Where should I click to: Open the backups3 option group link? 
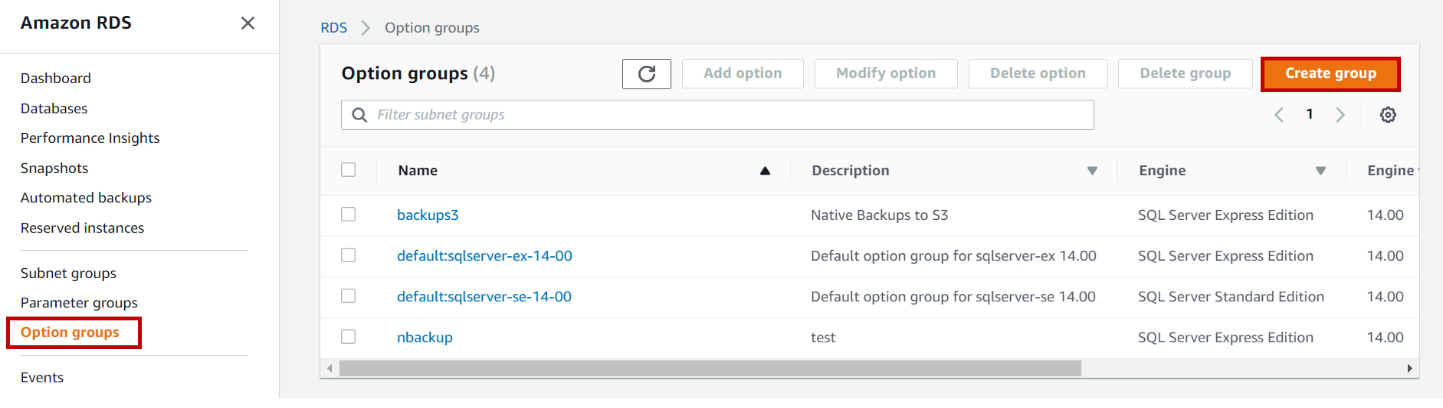(x=427, y=215)
